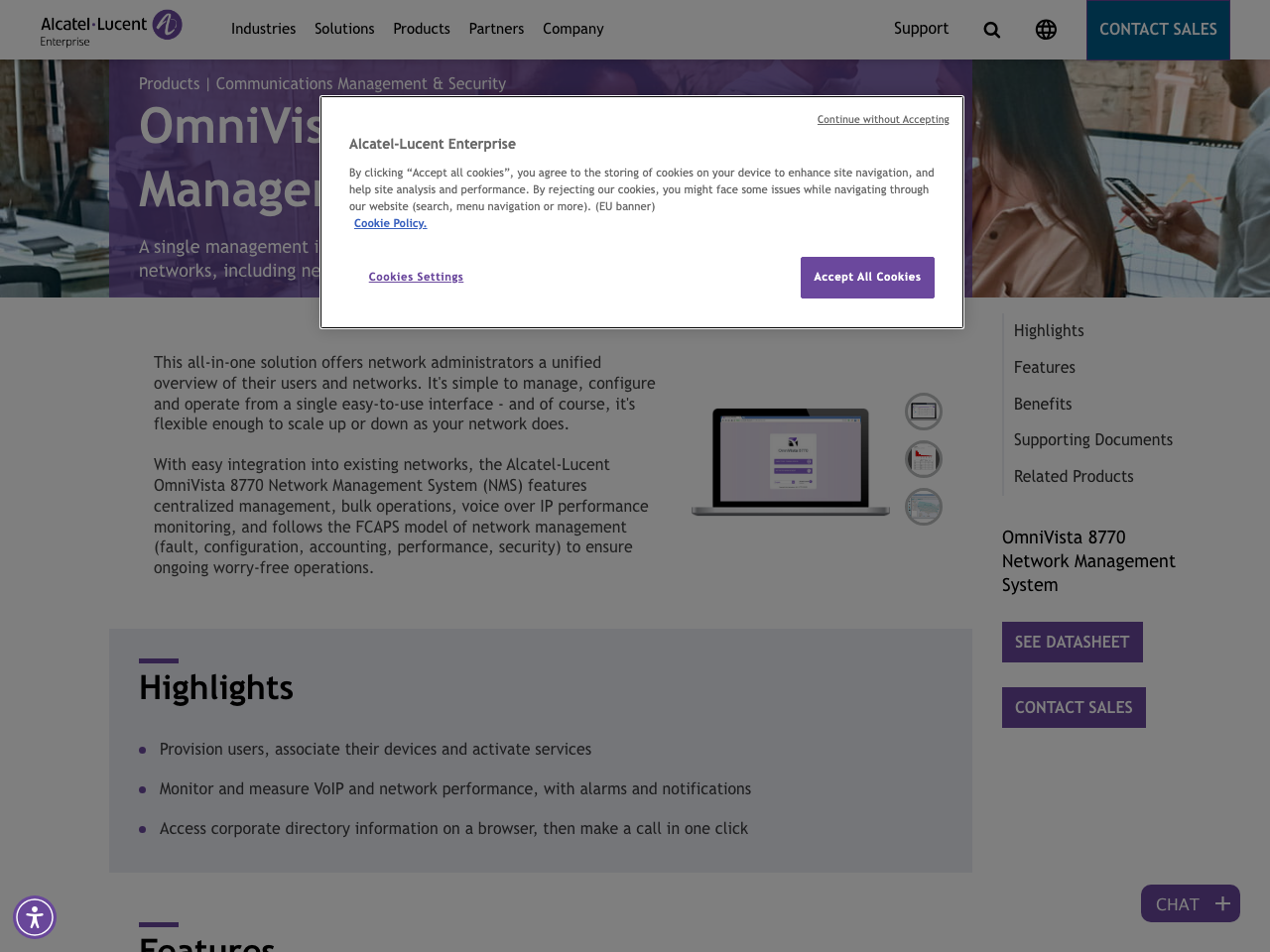The width and height of the screenshot is (1270, 952).
Task: Open the red bar-chart report thumbnail
Action: (923, 458)
